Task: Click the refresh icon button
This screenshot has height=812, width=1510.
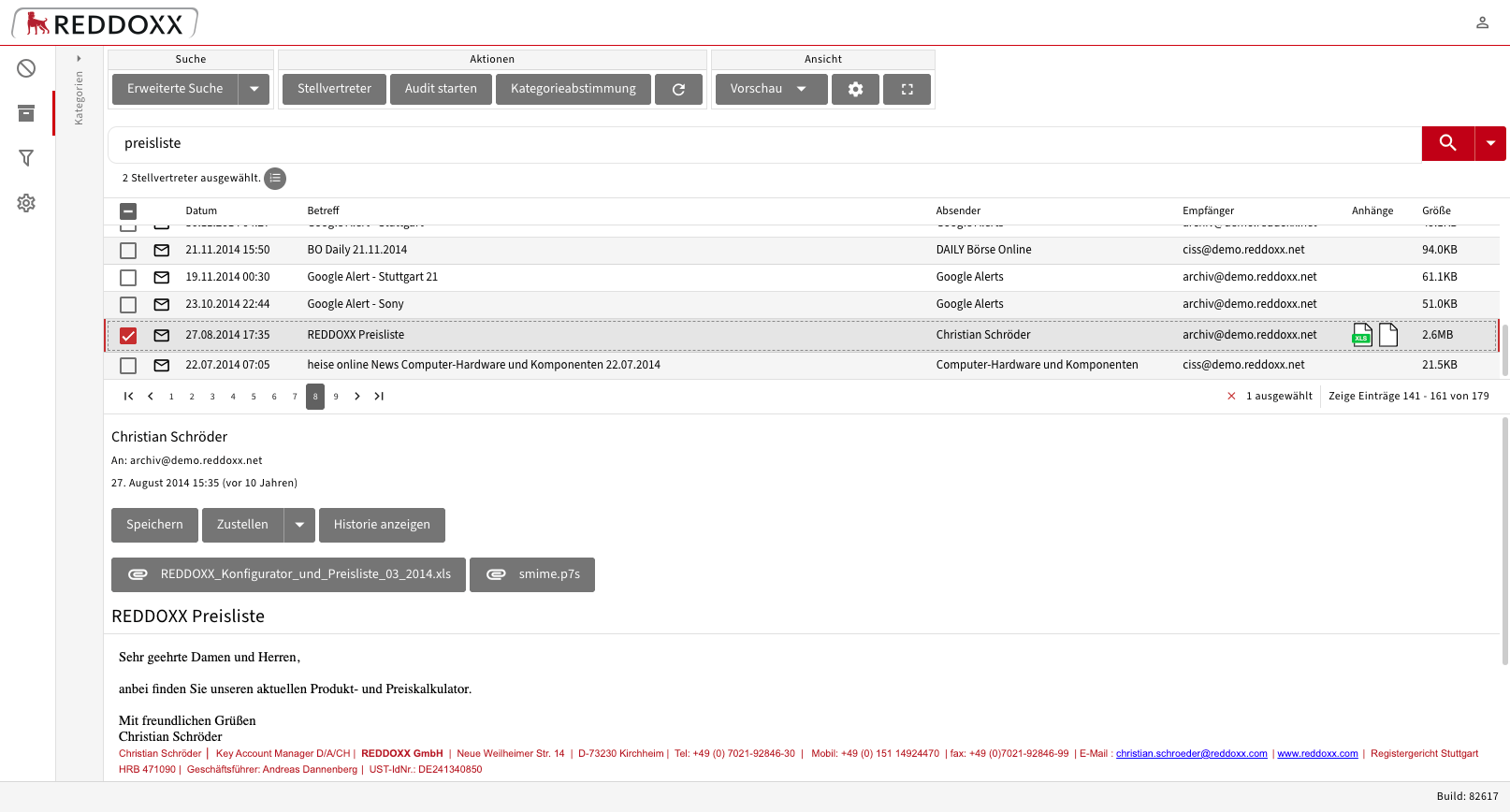Action: tap(679, 89)
